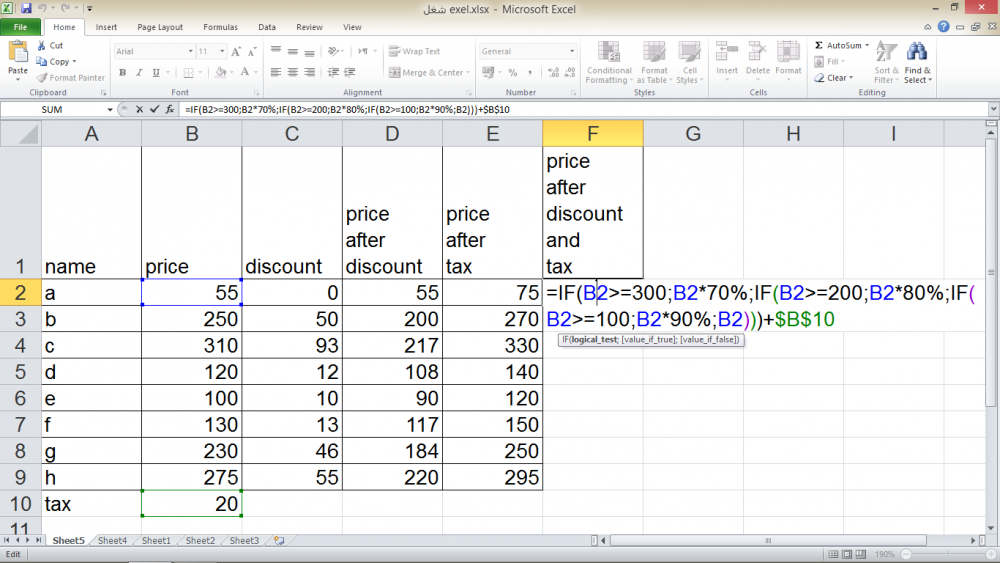Click the AutoSum sigma icon

click(819, 45)
